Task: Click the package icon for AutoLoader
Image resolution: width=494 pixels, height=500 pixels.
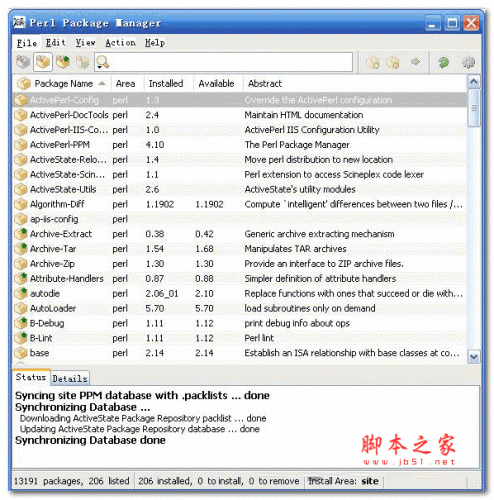Action: click(21, 308)
